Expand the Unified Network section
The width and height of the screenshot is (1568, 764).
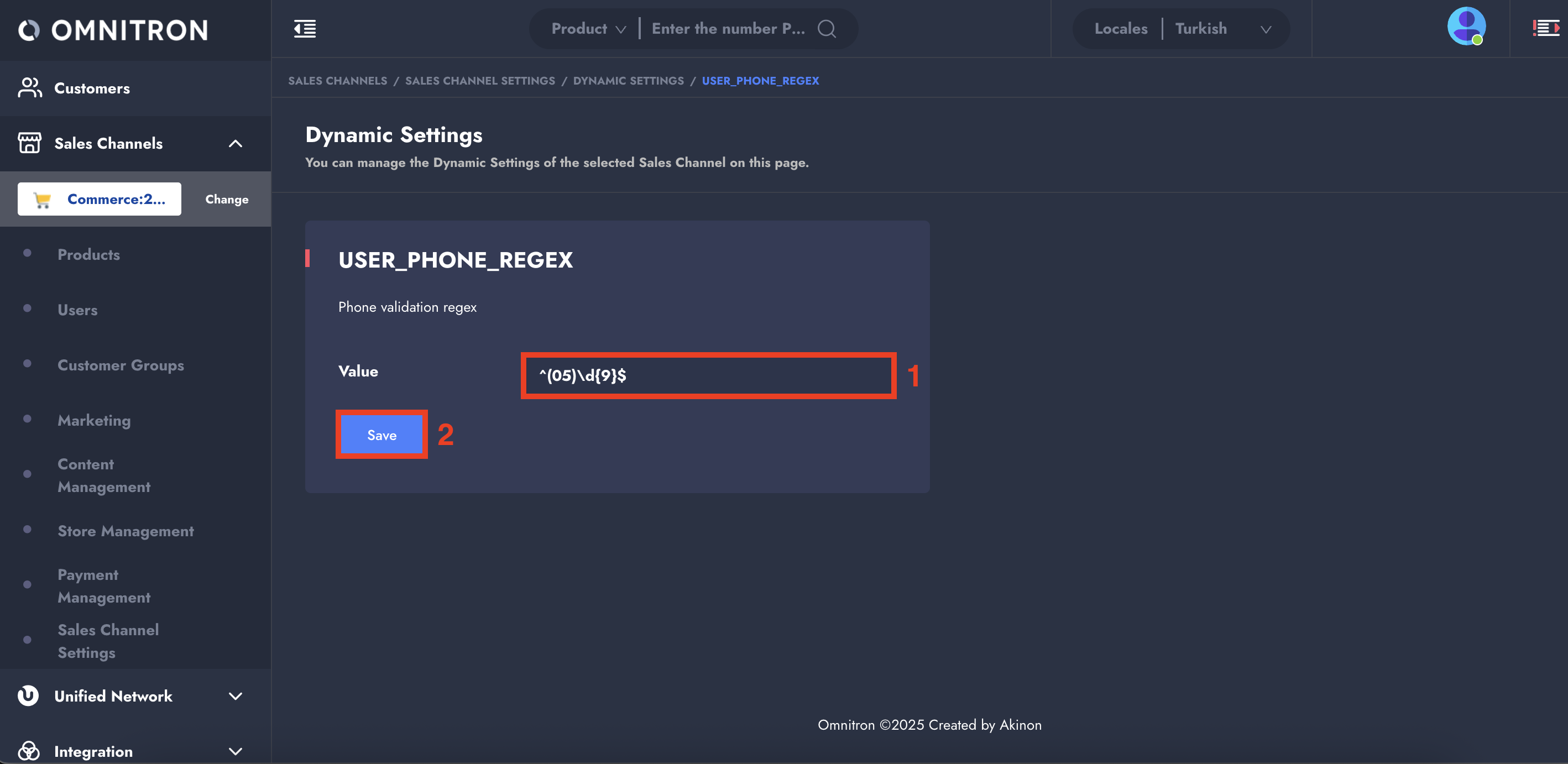235,696
